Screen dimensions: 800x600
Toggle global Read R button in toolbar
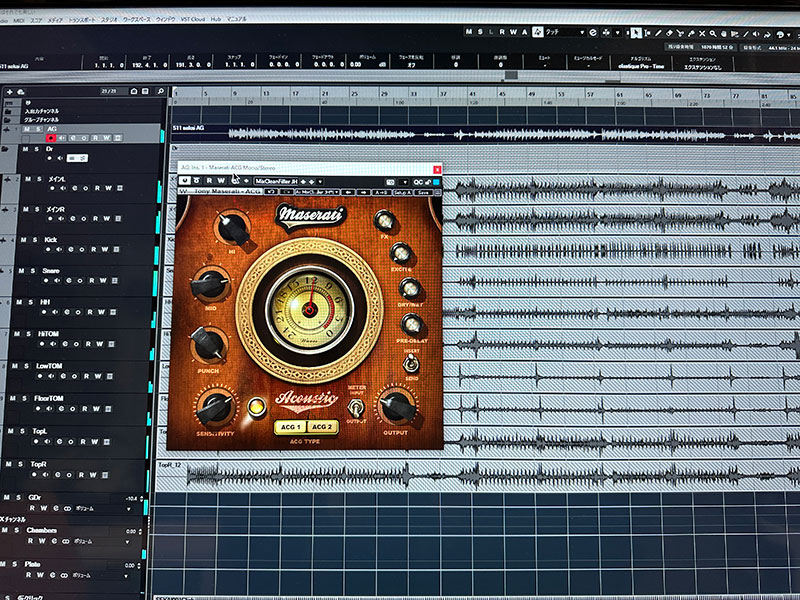502,32
